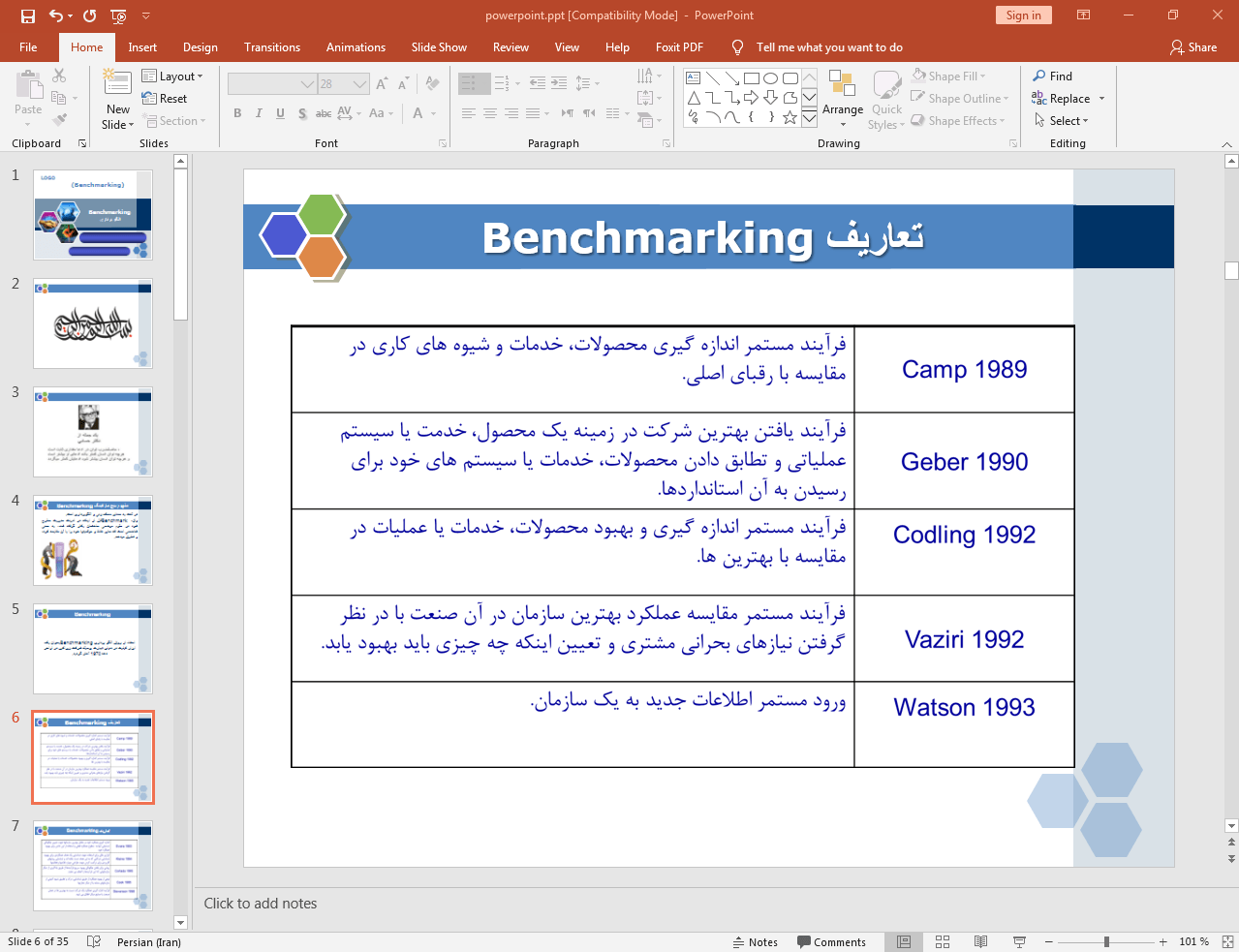Expand the shapes gallery More arrow
Image resolution: width=1239 pixels, height=952 pixels.
coord(809,117)
